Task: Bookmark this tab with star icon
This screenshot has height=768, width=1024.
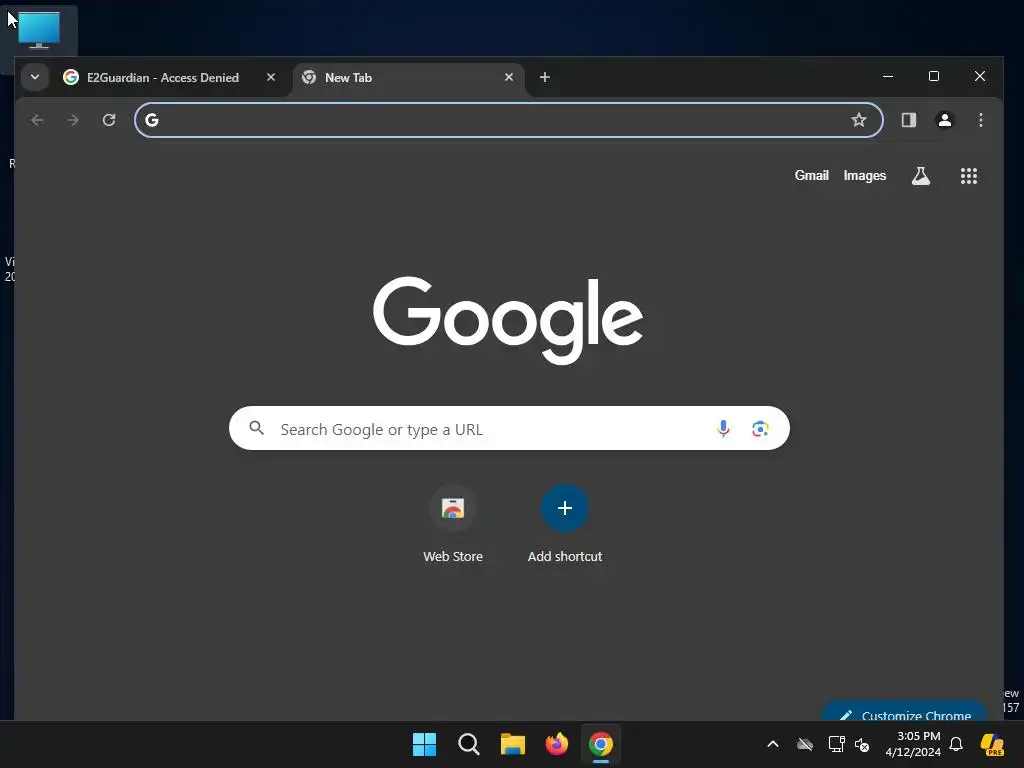Action: click(859, 120)
